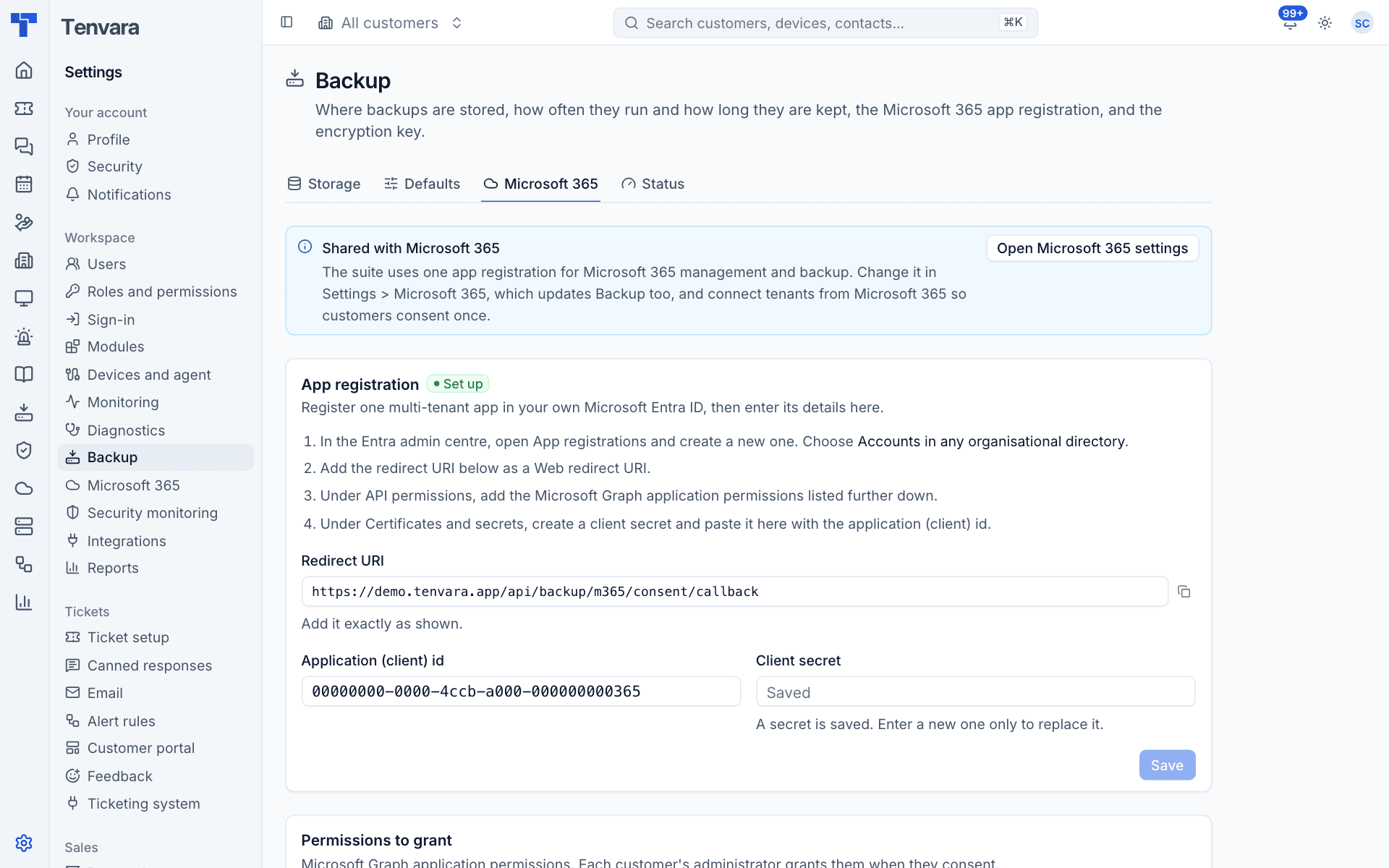Open Diagnostics settings

156,430
